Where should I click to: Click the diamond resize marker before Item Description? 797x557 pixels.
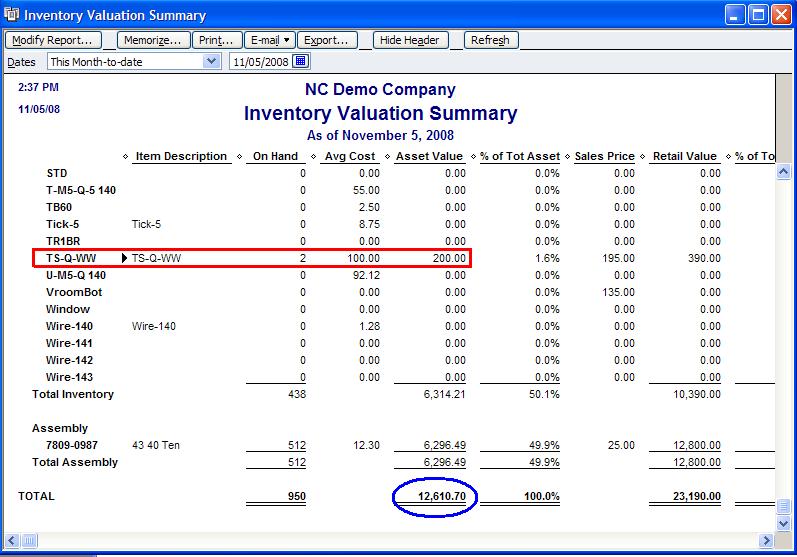click(126, 157)
